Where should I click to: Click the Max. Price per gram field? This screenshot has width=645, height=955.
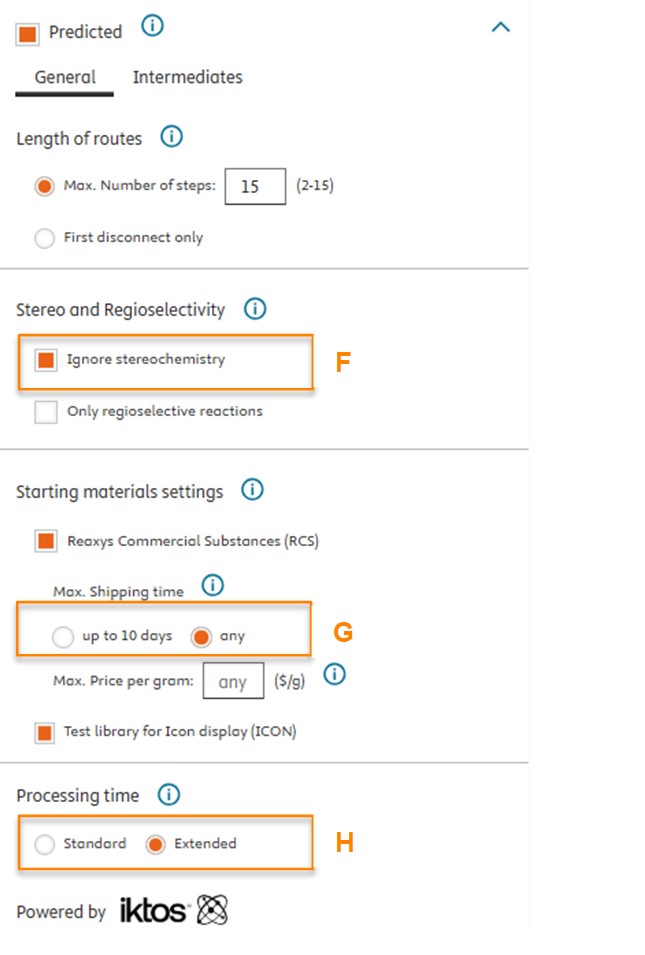(x=233, y=682)
